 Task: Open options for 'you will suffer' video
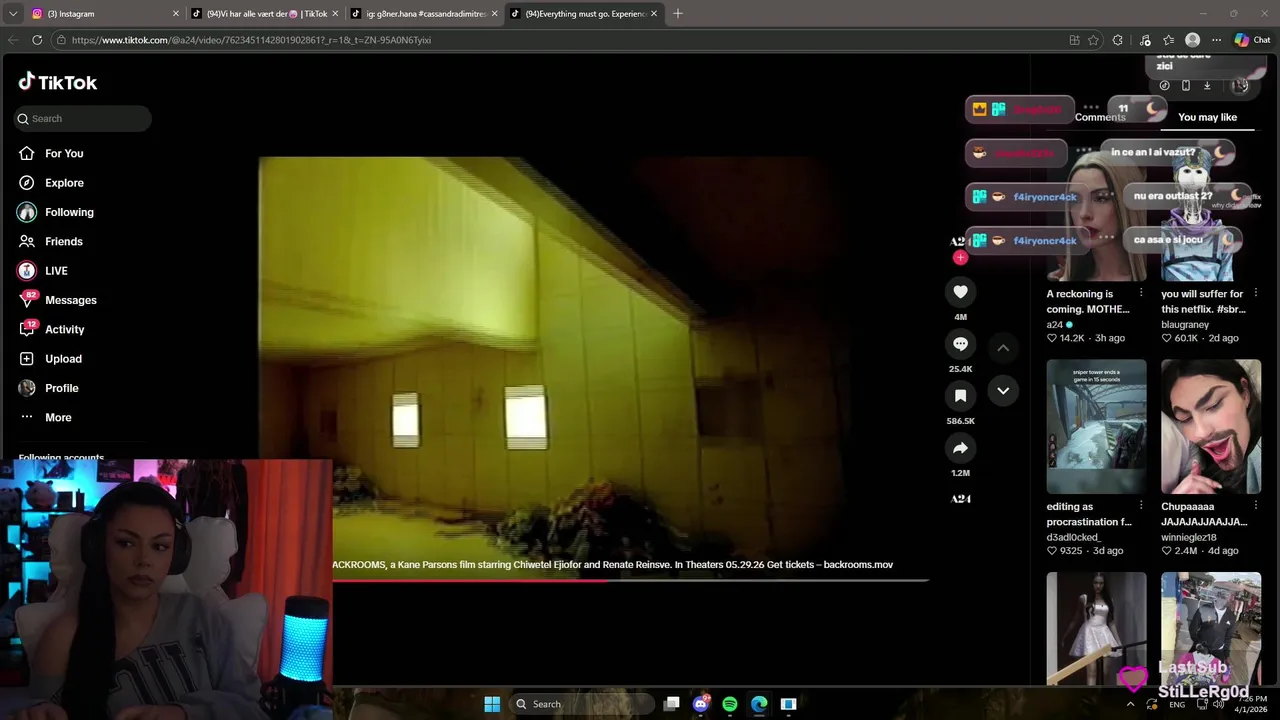[x=1256, y=293]
